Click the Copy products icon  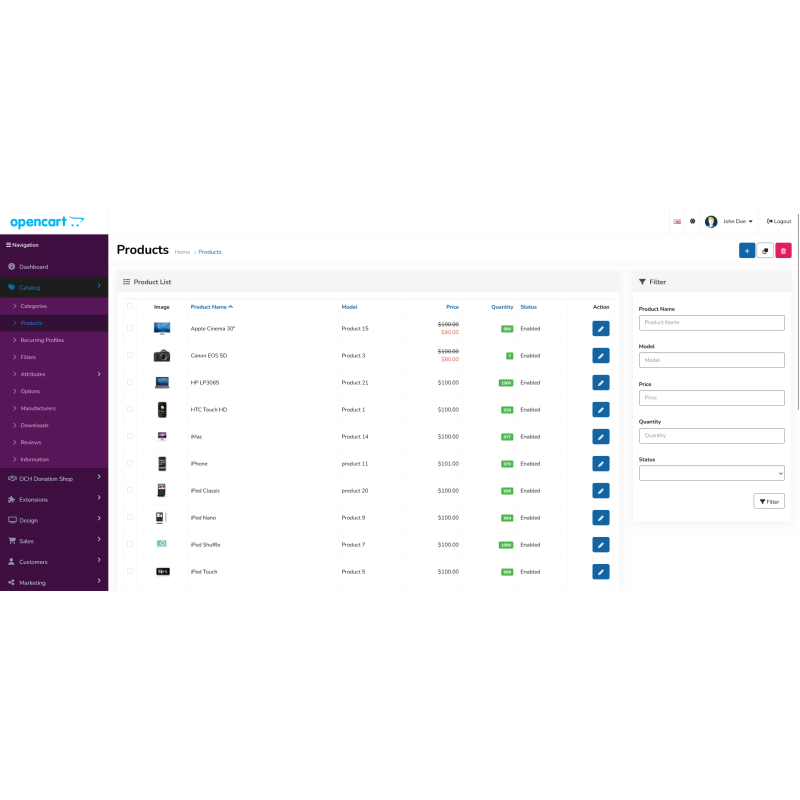coord(765,250)
